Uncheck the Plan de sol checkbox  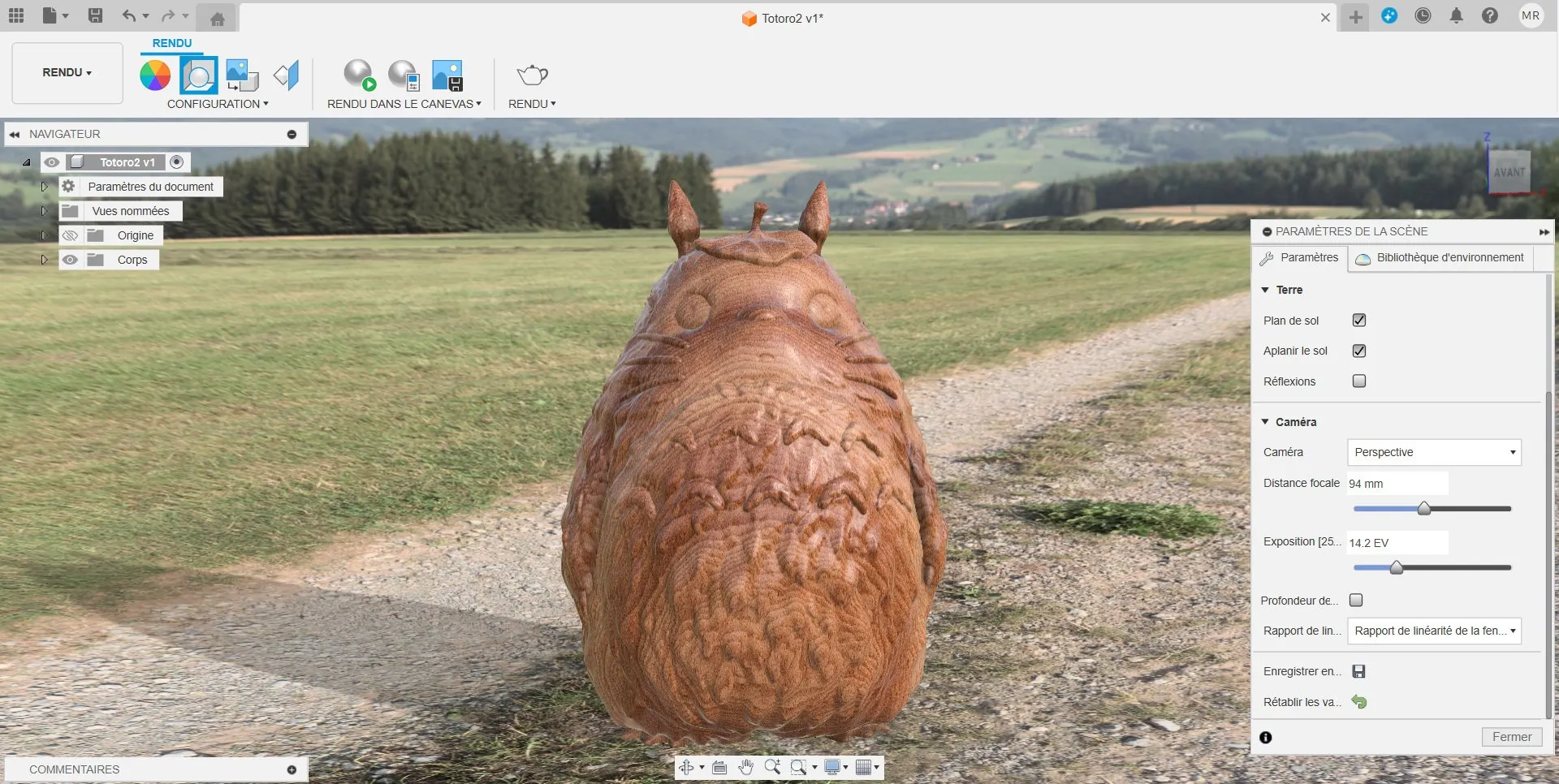(x=1359, y=321)
